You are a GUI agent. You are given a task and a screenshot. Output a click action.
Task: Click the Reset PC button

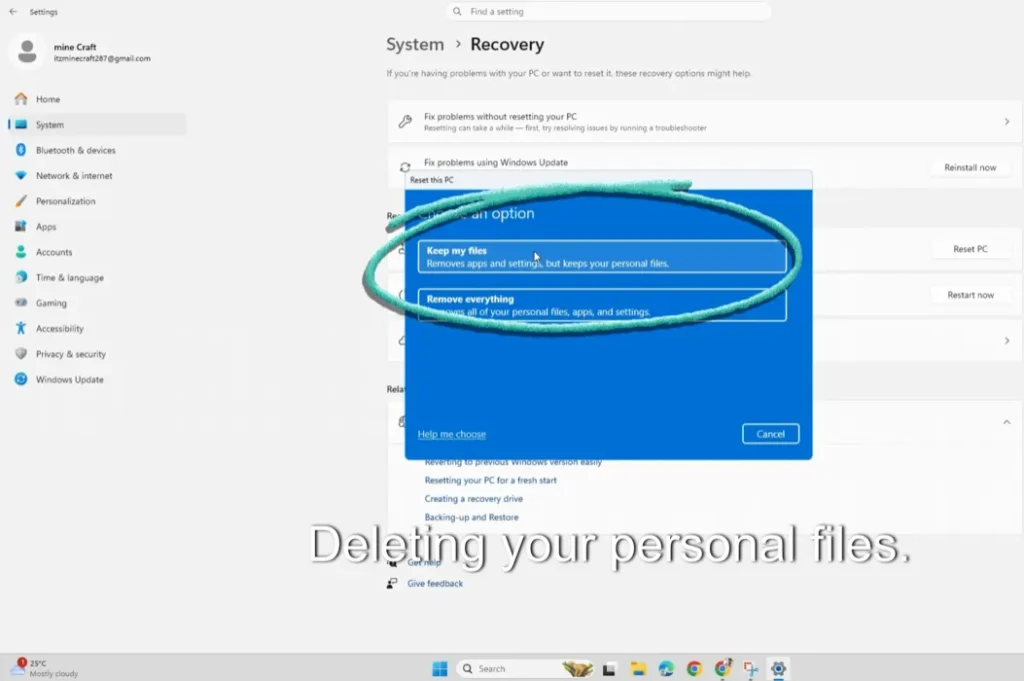click(970, 249)
